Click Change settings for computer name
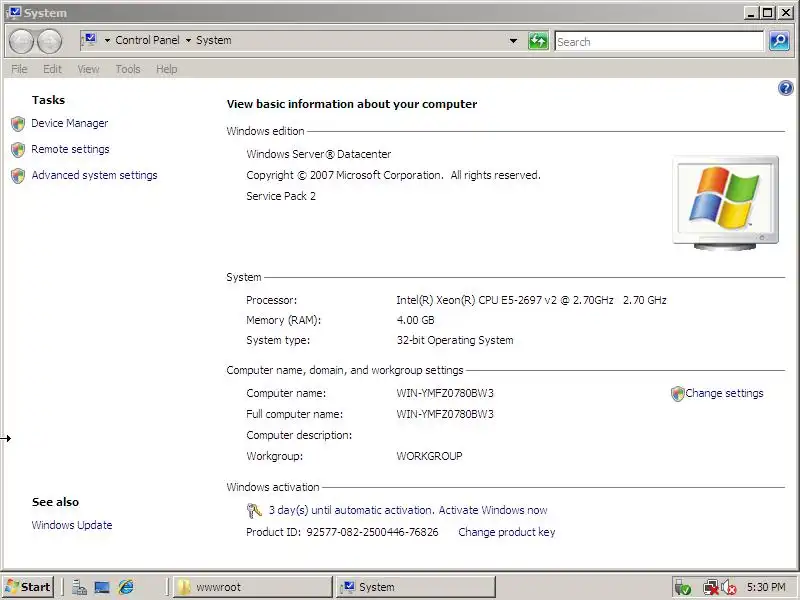 click(x=724, y=393)
